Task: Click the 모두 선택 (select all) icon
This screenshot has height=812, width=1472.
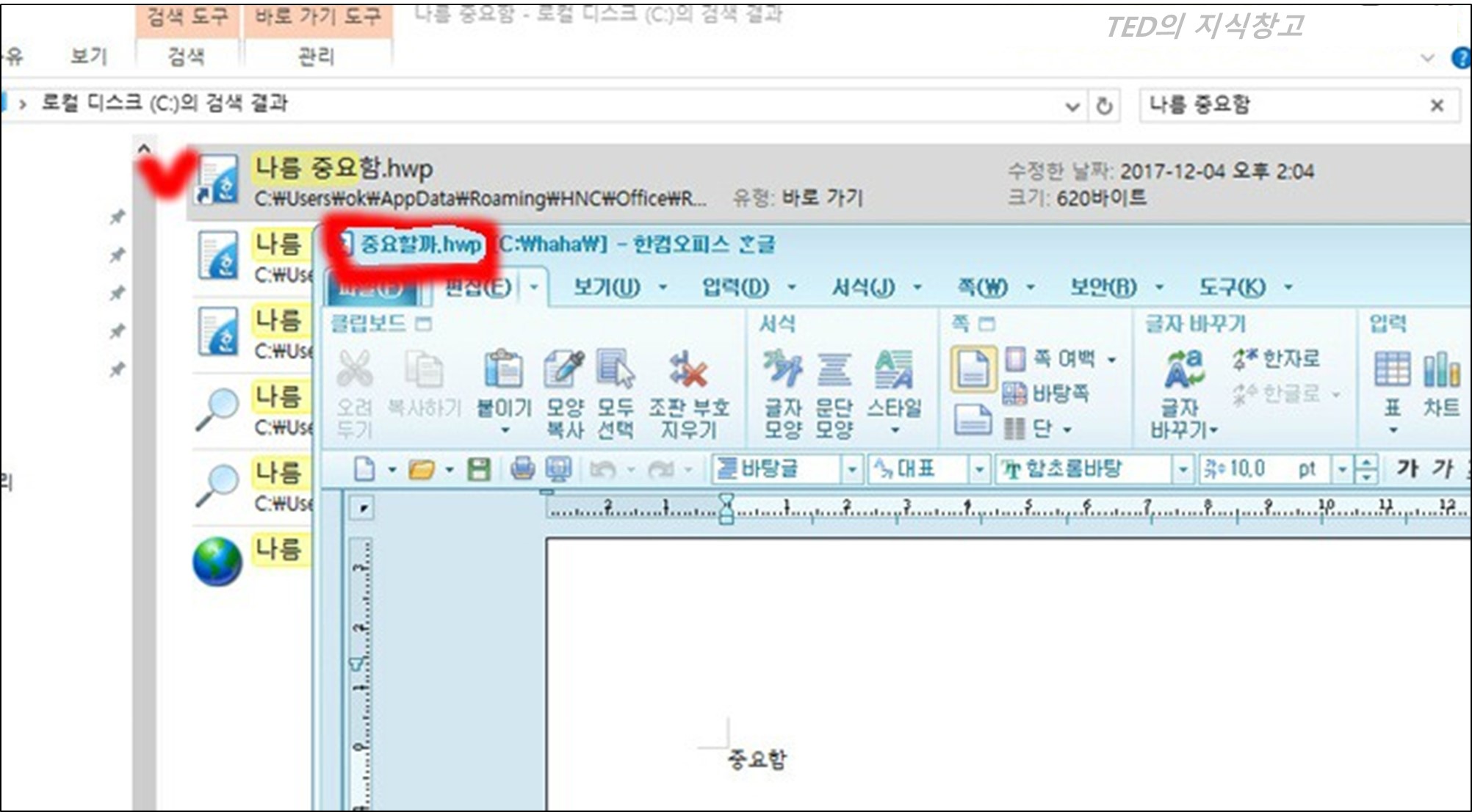Action: click(615, 369)
